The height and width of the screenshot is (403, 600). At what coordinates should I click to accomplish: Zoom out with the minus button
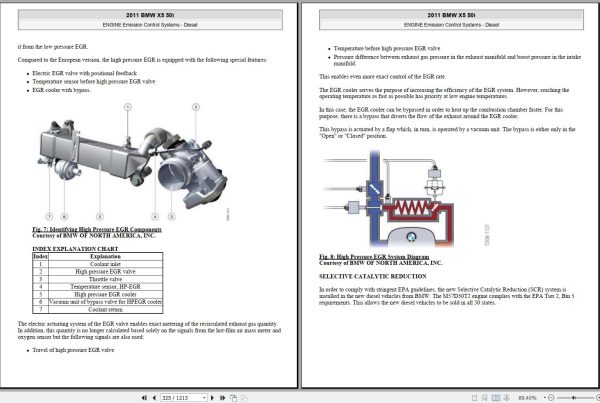click(x=551, y=398)
